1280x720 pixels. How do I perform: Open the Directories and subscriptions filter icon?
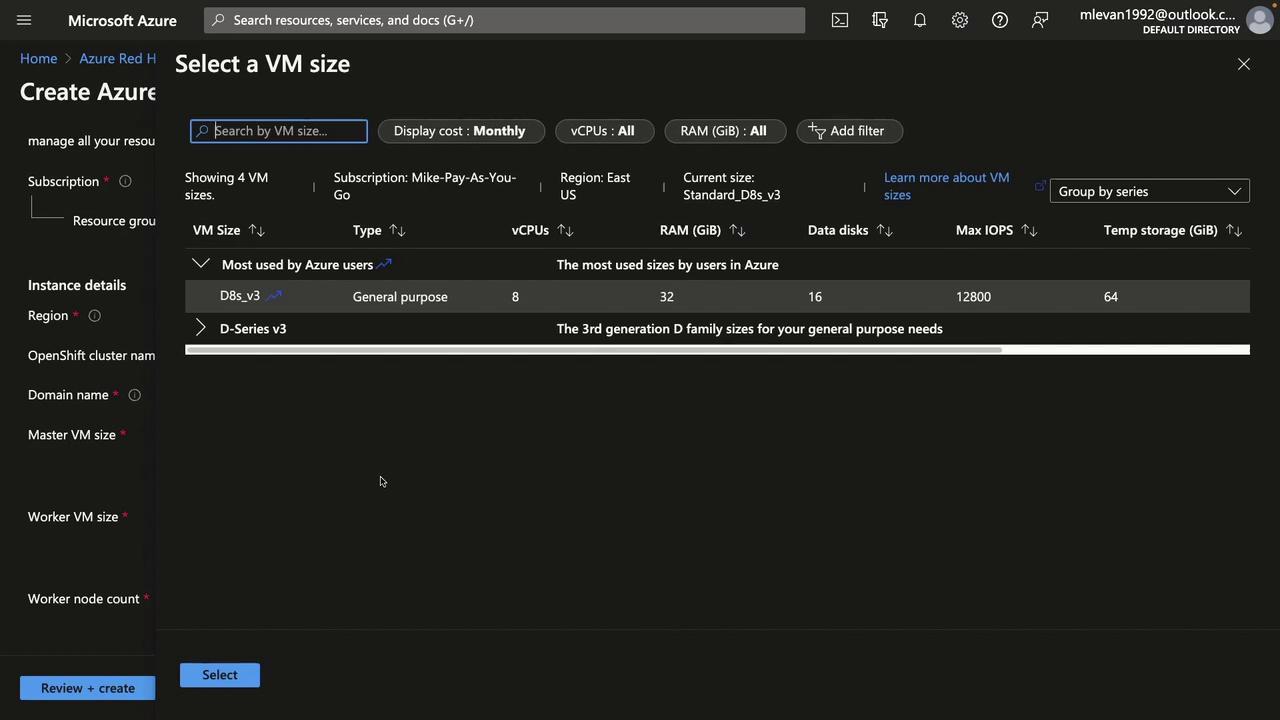tap(880, 20)
